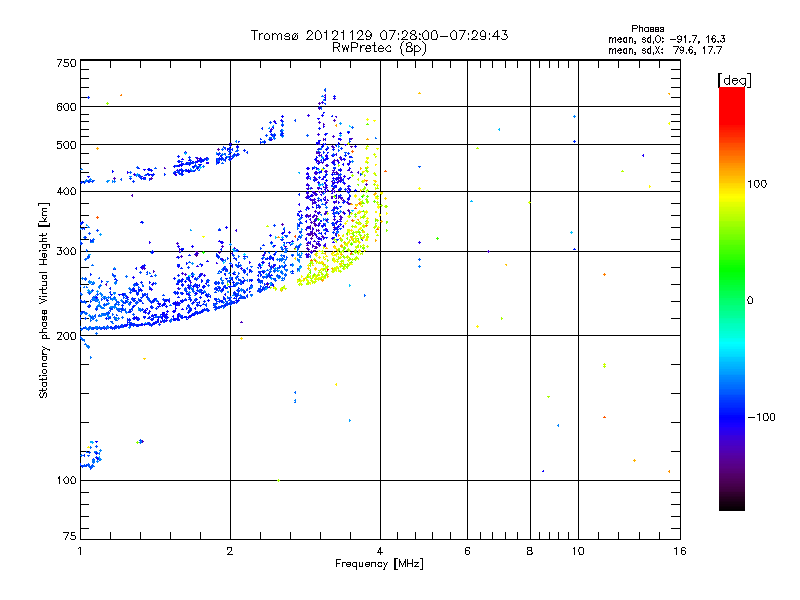
Task: Click the Frequency [MHz] axis label
Action: [379, 566]
